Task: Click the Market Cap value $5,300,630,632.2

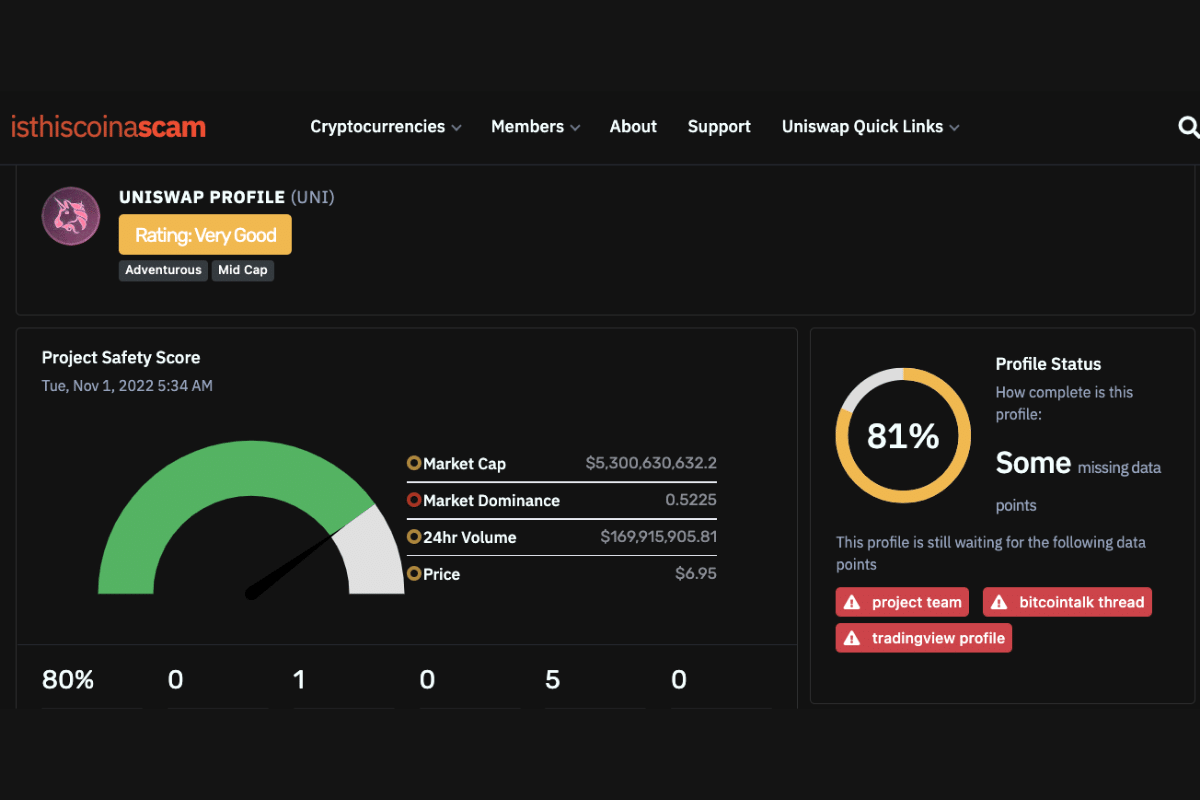Action: 651,463
